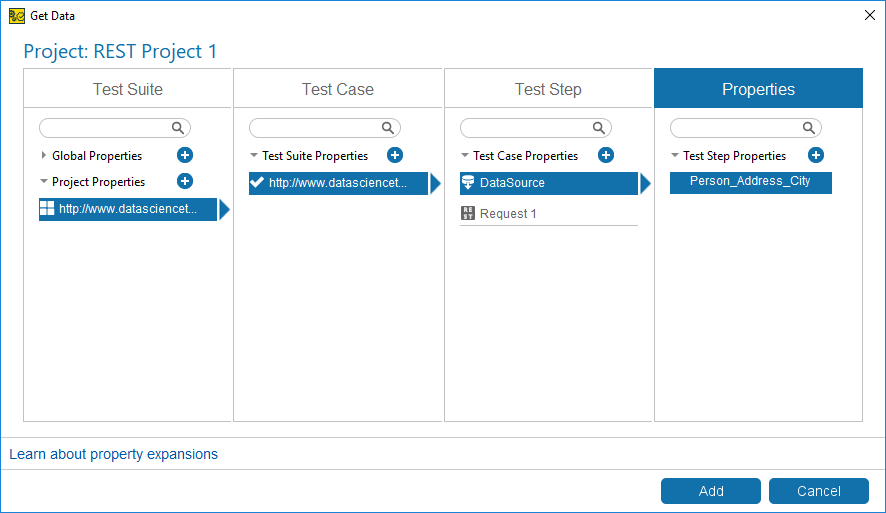Click the search magnifier in Test Suite column
Screen dimensions: 886x513
click(178, 128)
